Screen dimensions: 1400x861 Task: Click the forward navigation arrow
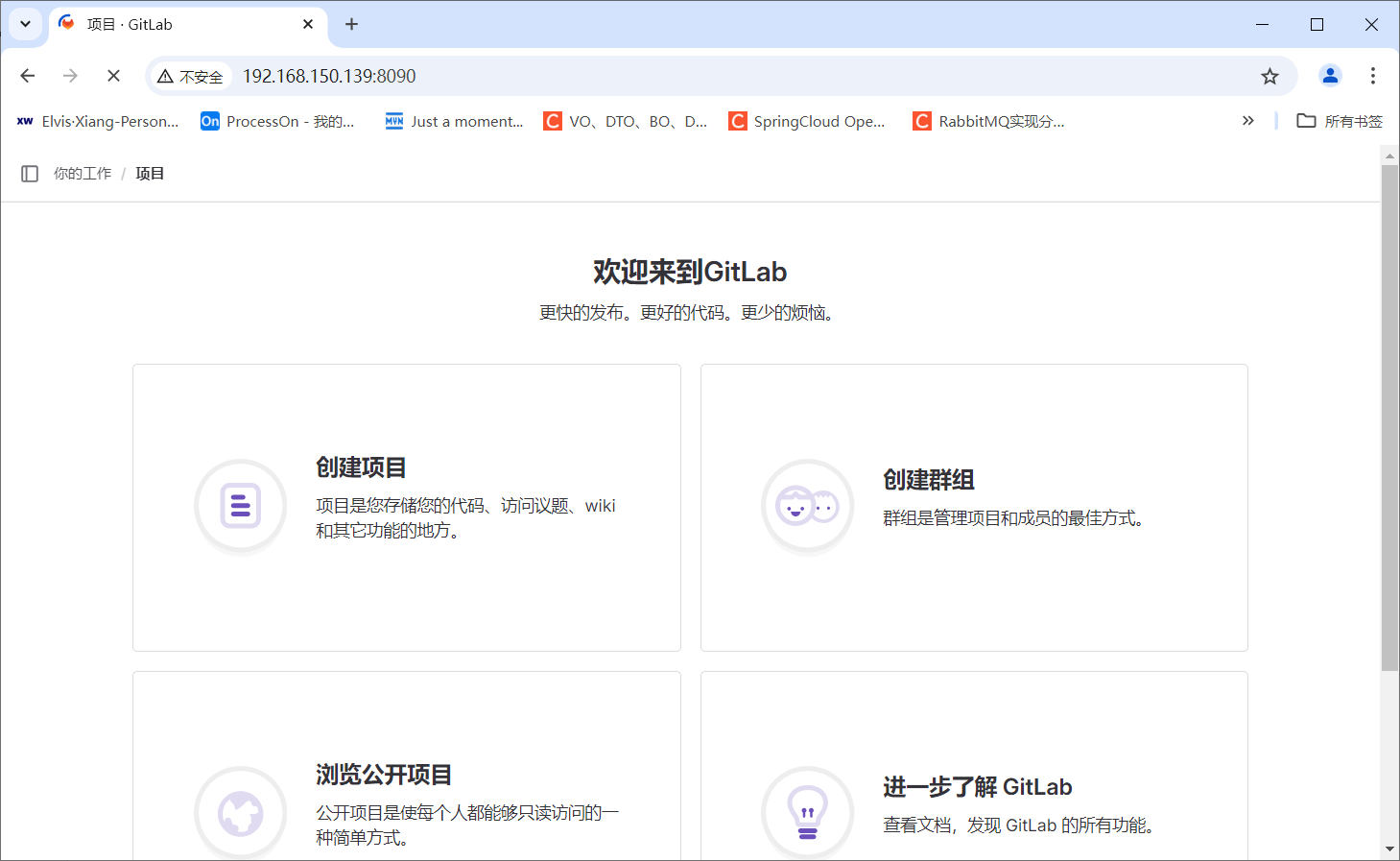coord(70,76)
